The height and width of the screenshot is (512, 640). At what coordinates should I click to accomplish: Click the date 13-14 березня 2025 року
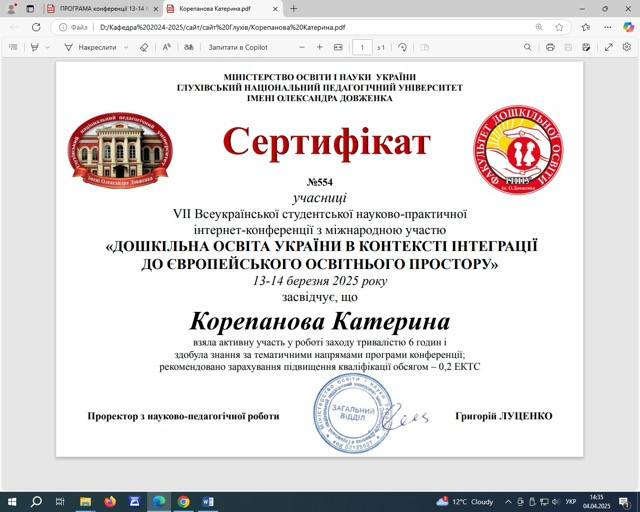(x=320, y=281)
